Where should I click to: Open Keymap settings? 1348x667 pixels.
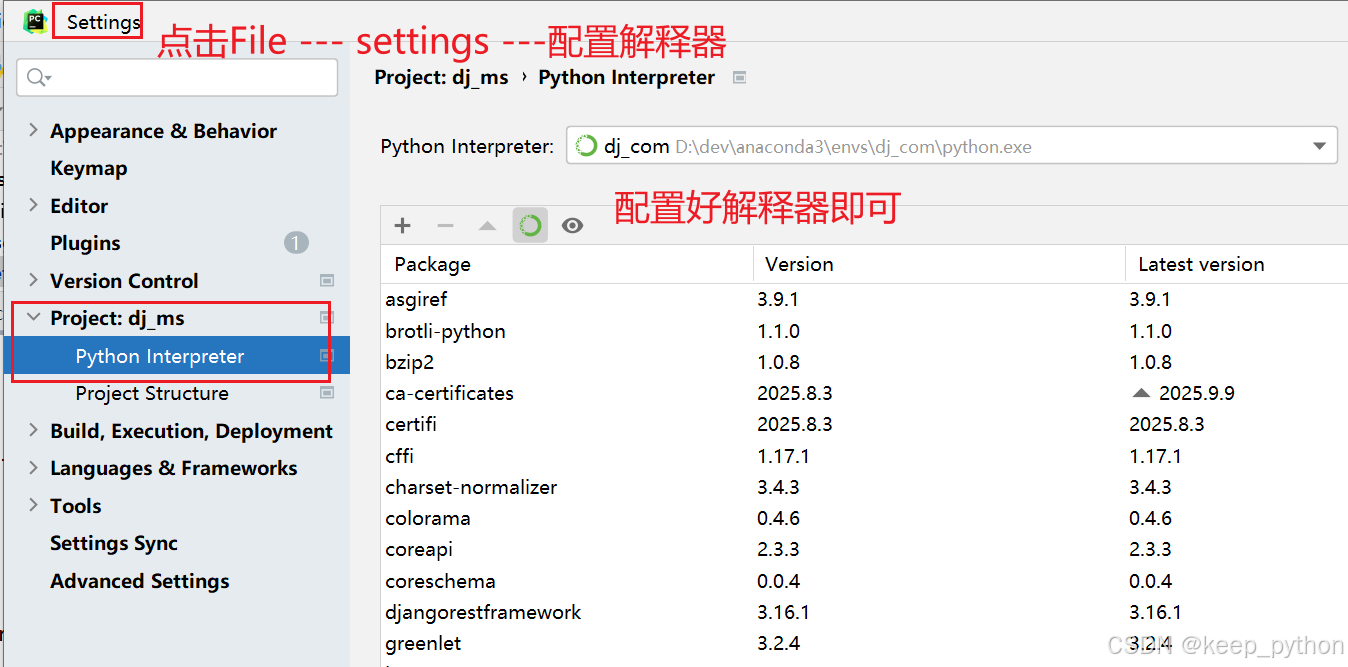[x=88, y=168]
